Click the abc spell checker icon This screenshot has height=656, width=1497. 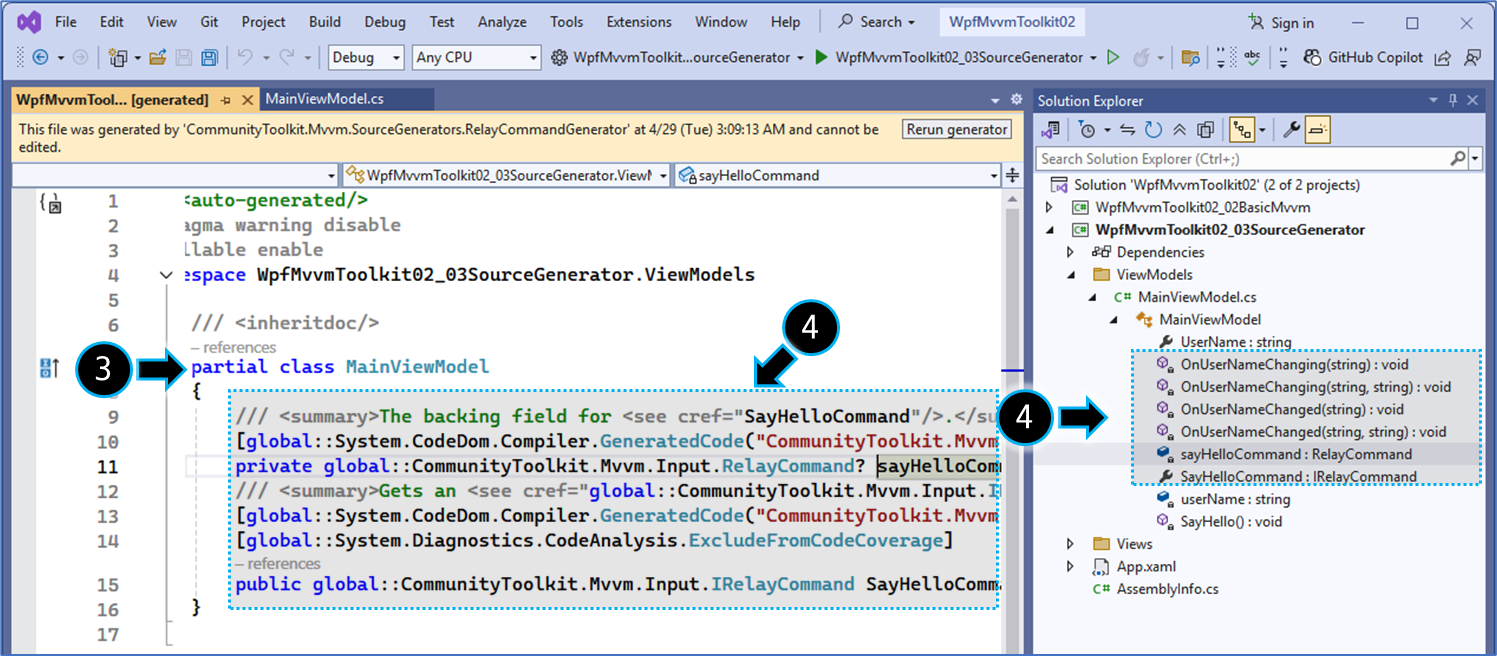coord(1251,58)
